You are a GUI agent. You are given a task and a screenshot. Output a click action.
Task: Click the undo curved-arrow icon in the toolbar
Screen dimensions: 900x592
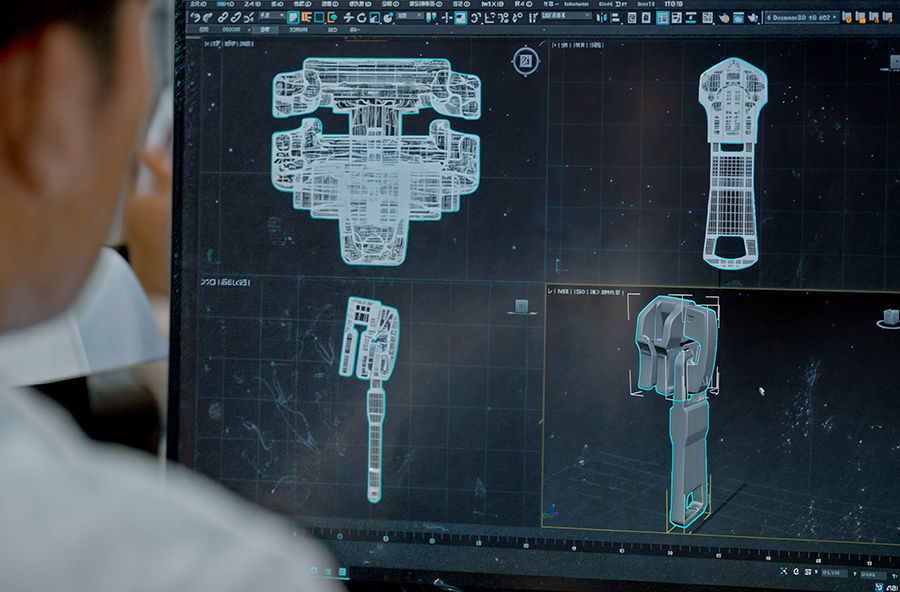pos(195,17)
